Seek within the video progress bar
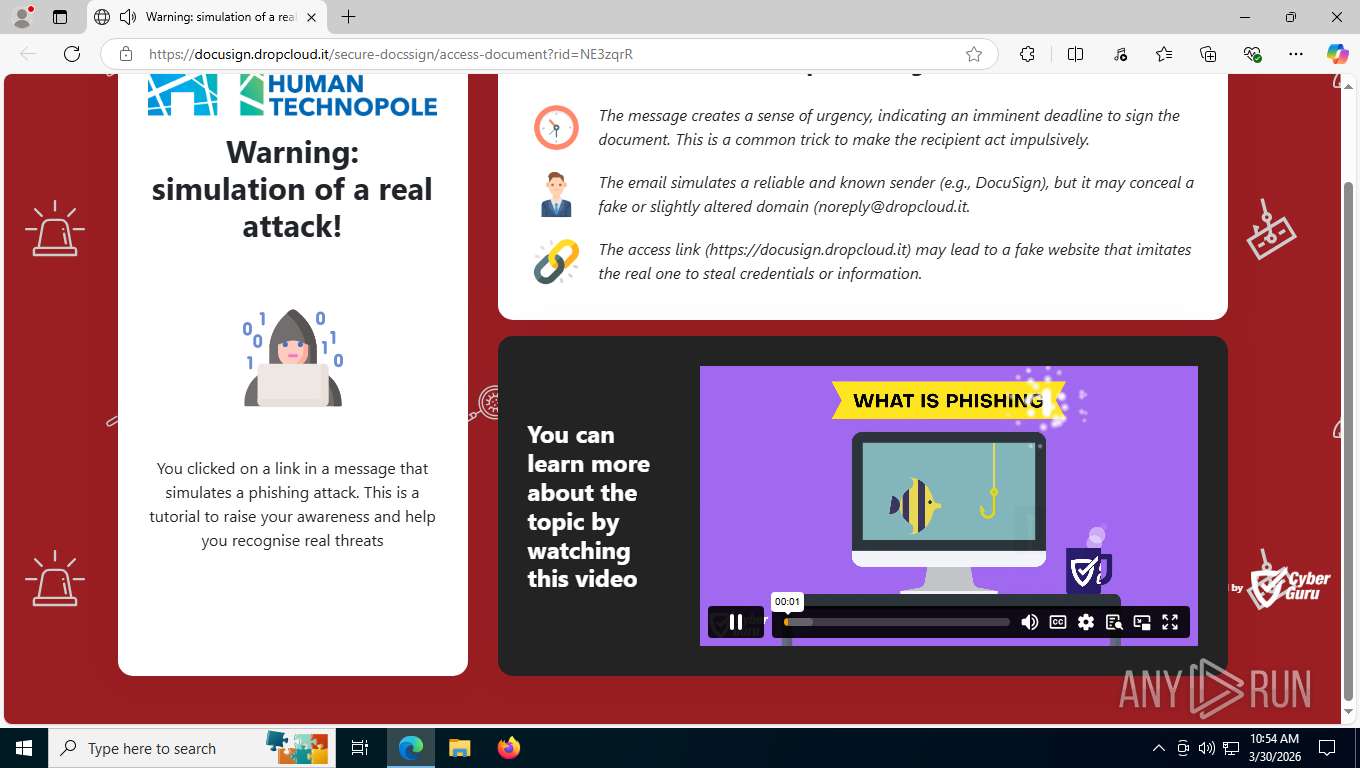 point(897,622)
